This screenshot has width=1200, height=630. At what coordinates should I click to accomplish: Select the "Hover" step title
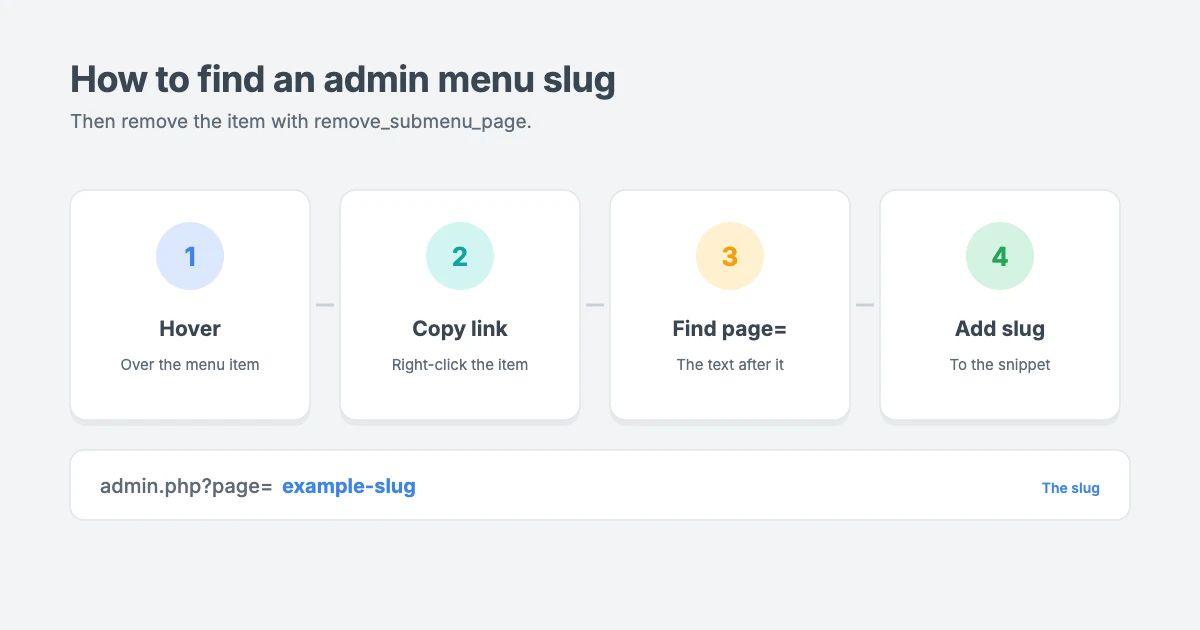(x=190, y=329)
